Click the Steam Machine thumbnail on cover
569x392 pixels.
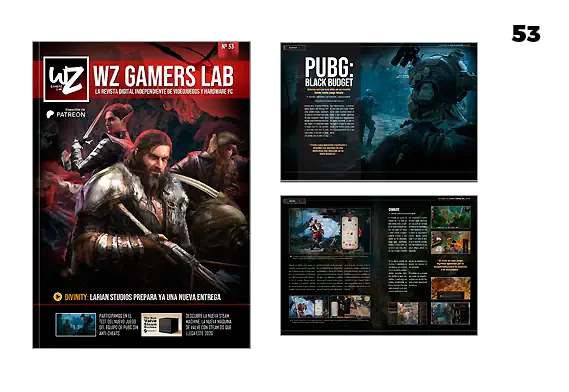[x=161, y=325]
